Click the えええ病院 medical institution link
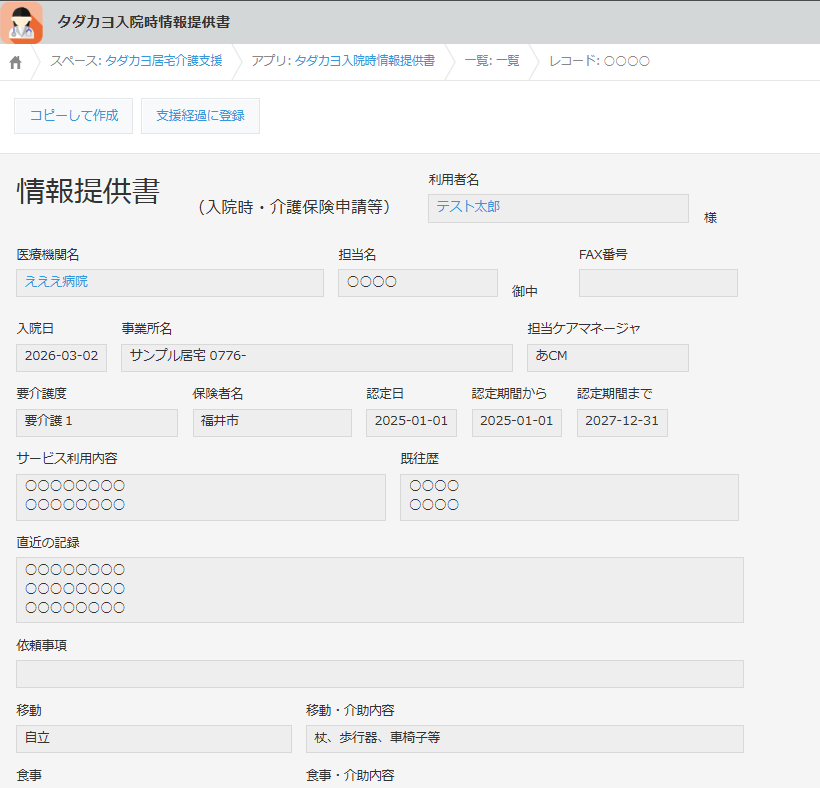 click(x=57, y=282)
